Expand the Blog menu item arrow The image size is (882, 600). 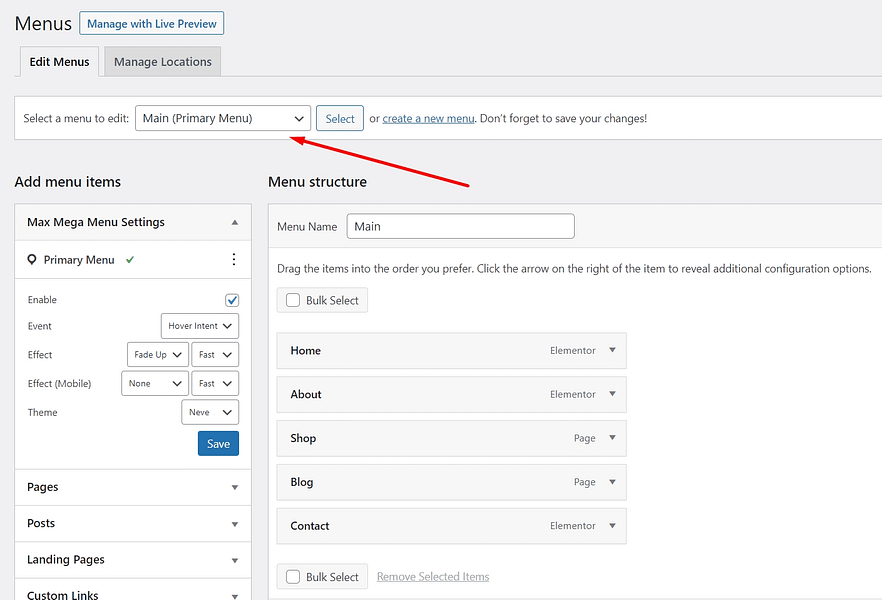point(612,482)
